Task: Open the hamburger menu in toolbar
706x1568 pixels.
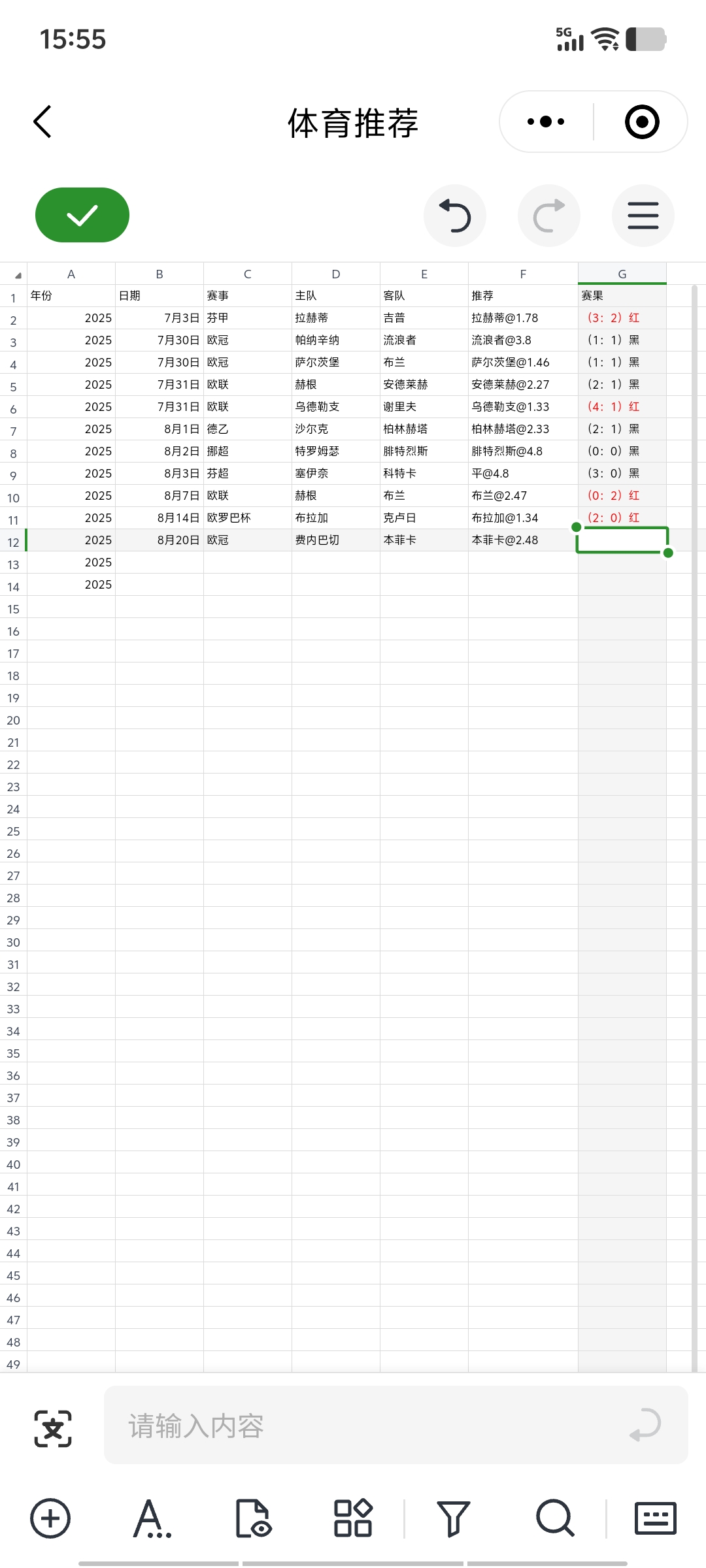Action: pyautogui.click(x=643, y=216)
